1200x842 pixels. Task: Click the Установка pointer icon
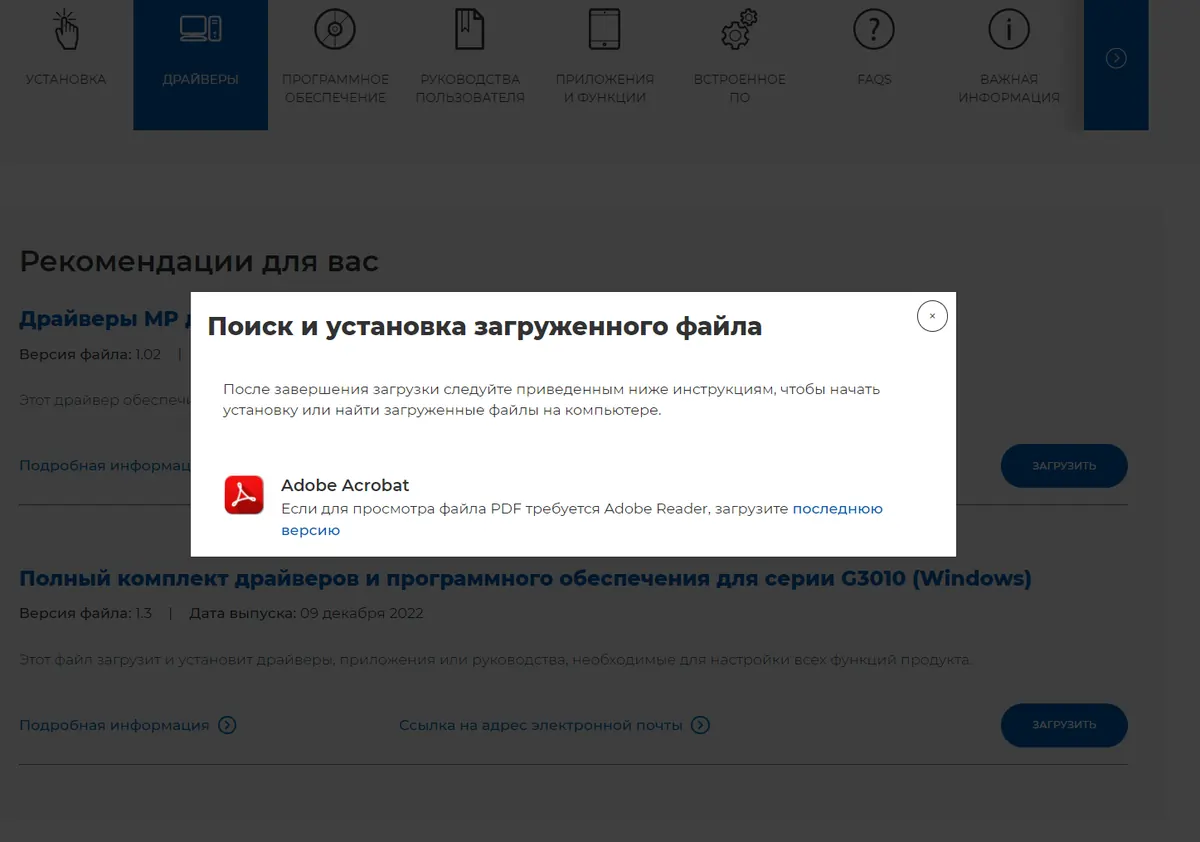(x=66, y=30)
